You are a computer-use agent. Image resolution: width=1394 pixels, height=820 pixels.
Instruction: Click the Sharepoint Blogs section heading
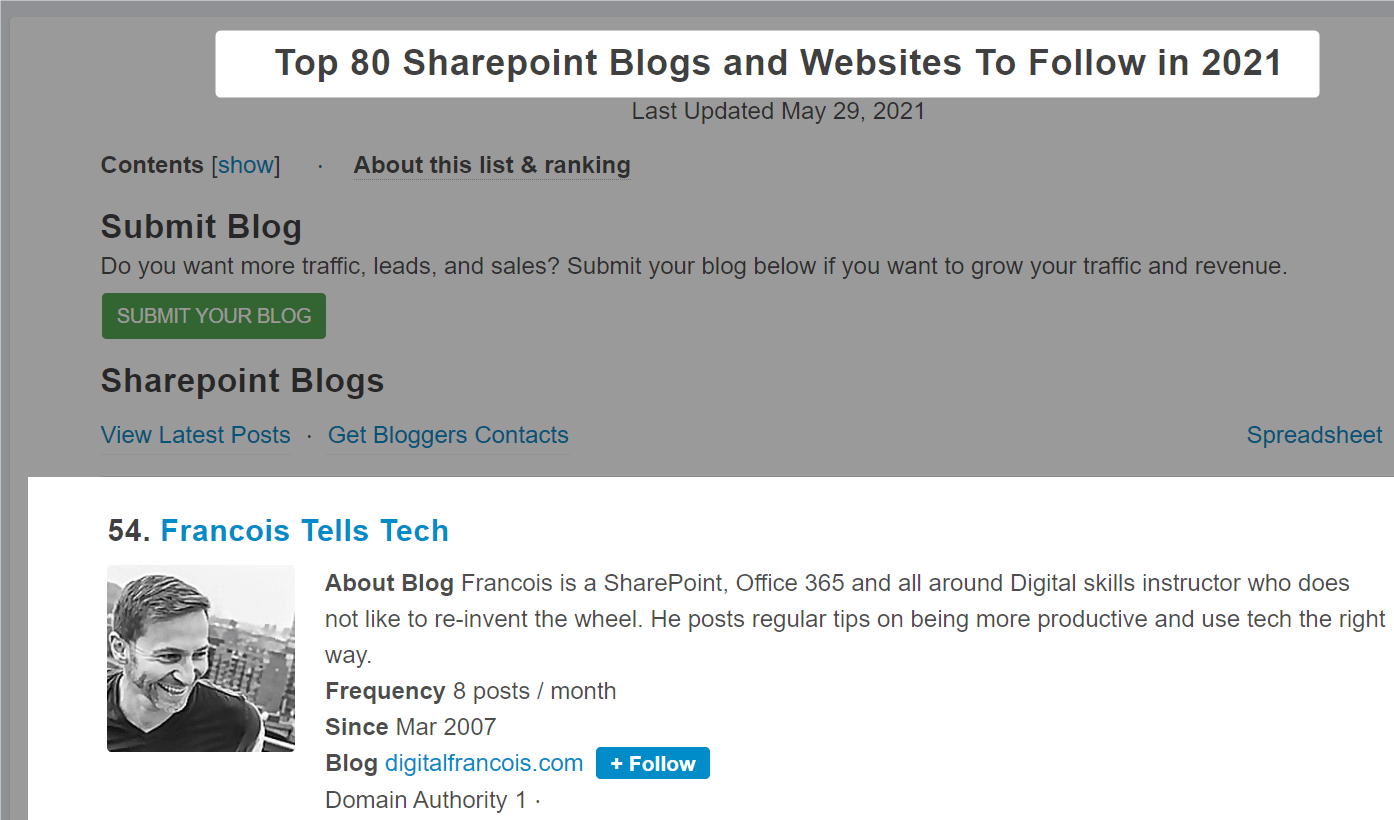click(242, 381)
